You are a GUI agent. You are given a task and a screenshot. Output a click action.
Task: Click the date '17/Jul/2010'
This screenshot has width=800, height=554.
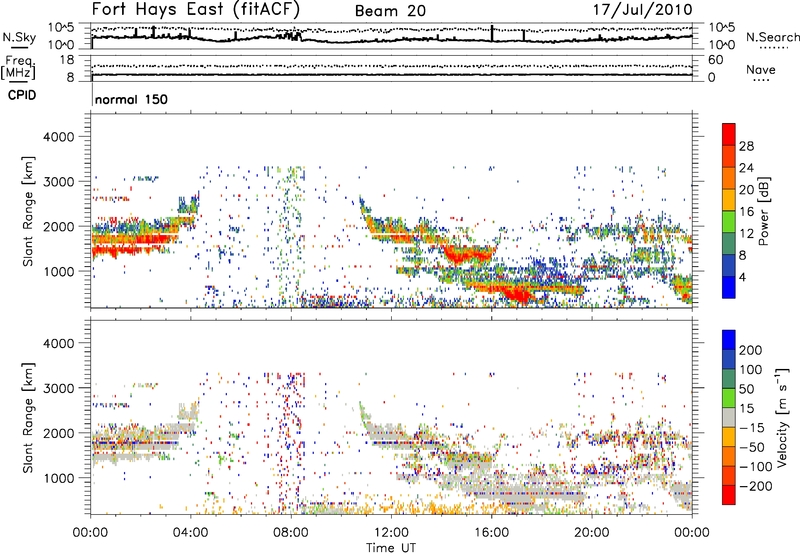(643, 10)
